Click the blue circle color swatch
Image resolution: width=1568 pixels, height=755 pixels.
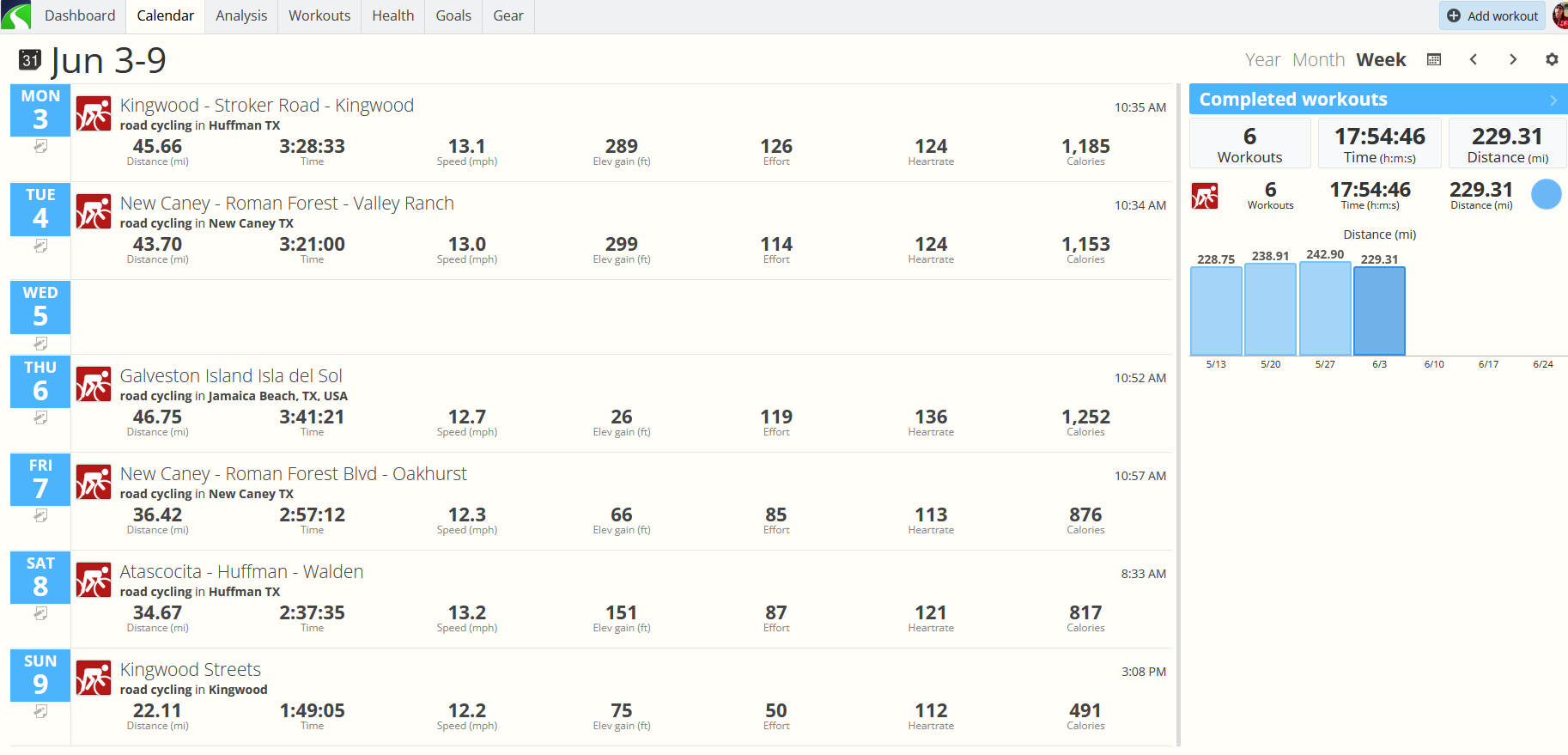[x=1547, y=194]
